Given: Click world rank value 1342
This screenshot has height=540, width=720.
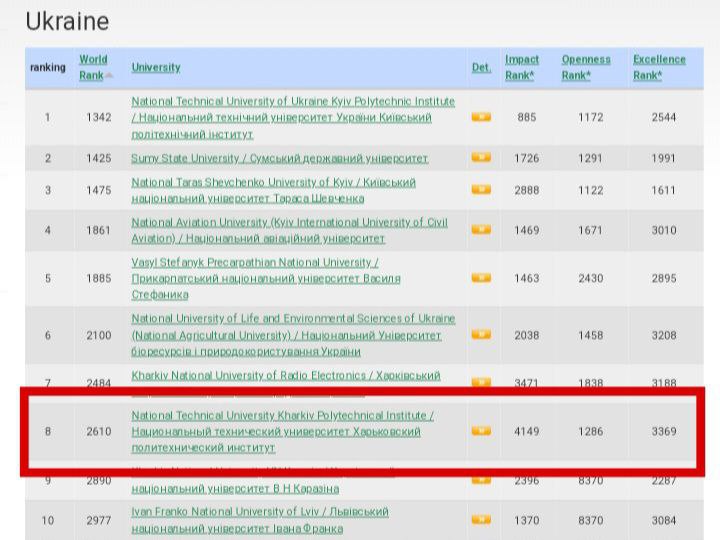Looking at the screenshot, I should tap(99, 118).
